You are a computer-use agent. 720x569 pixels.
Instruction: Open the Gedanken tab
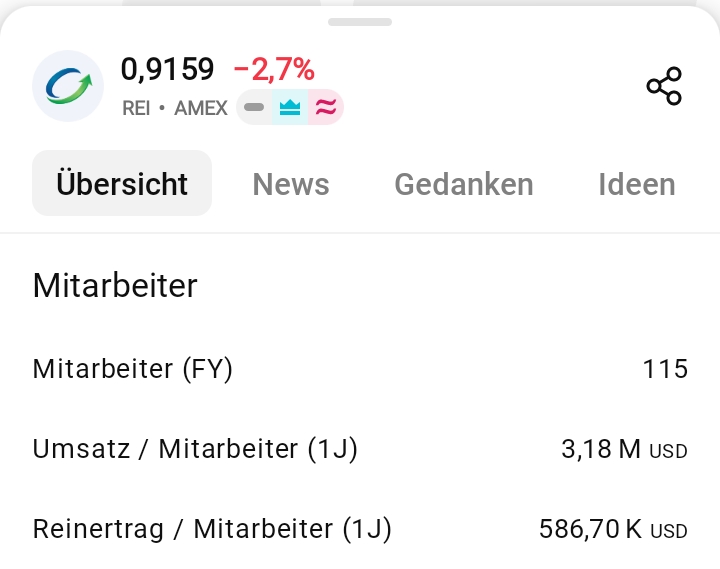pos(464,184)
